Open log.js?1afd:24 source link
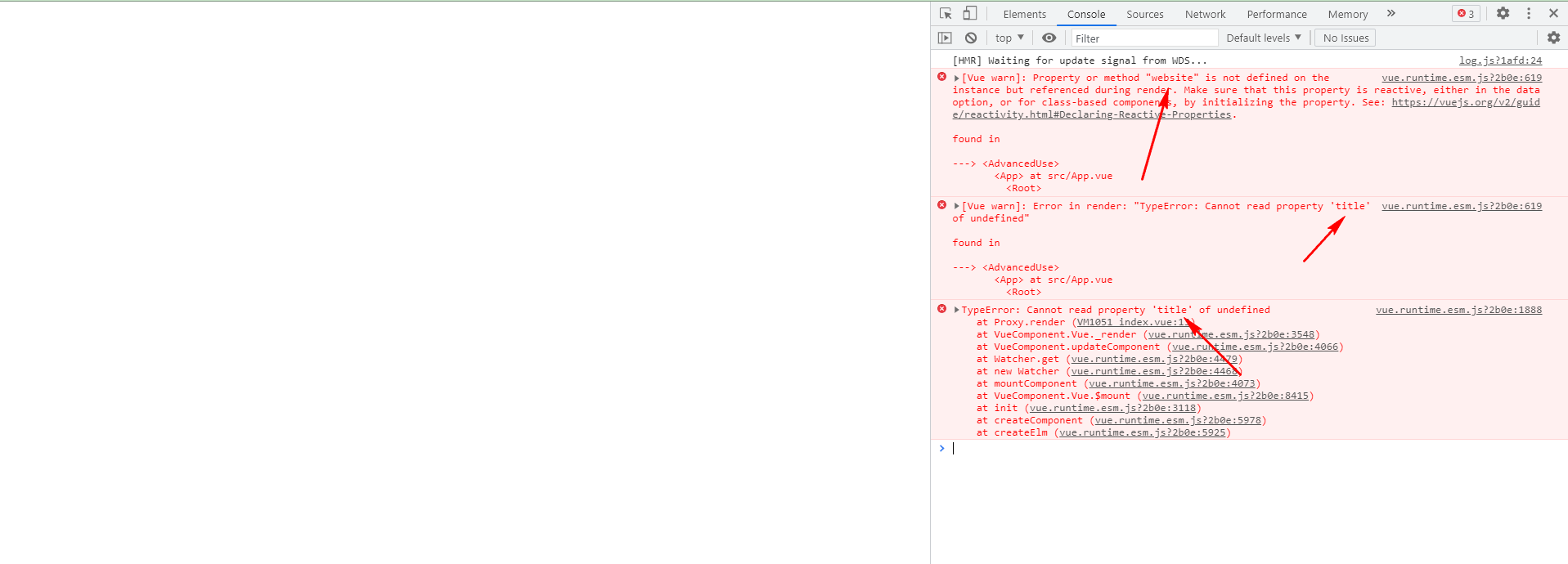The height and width of the screenshot is (564, 1568). click(1500, 60)
